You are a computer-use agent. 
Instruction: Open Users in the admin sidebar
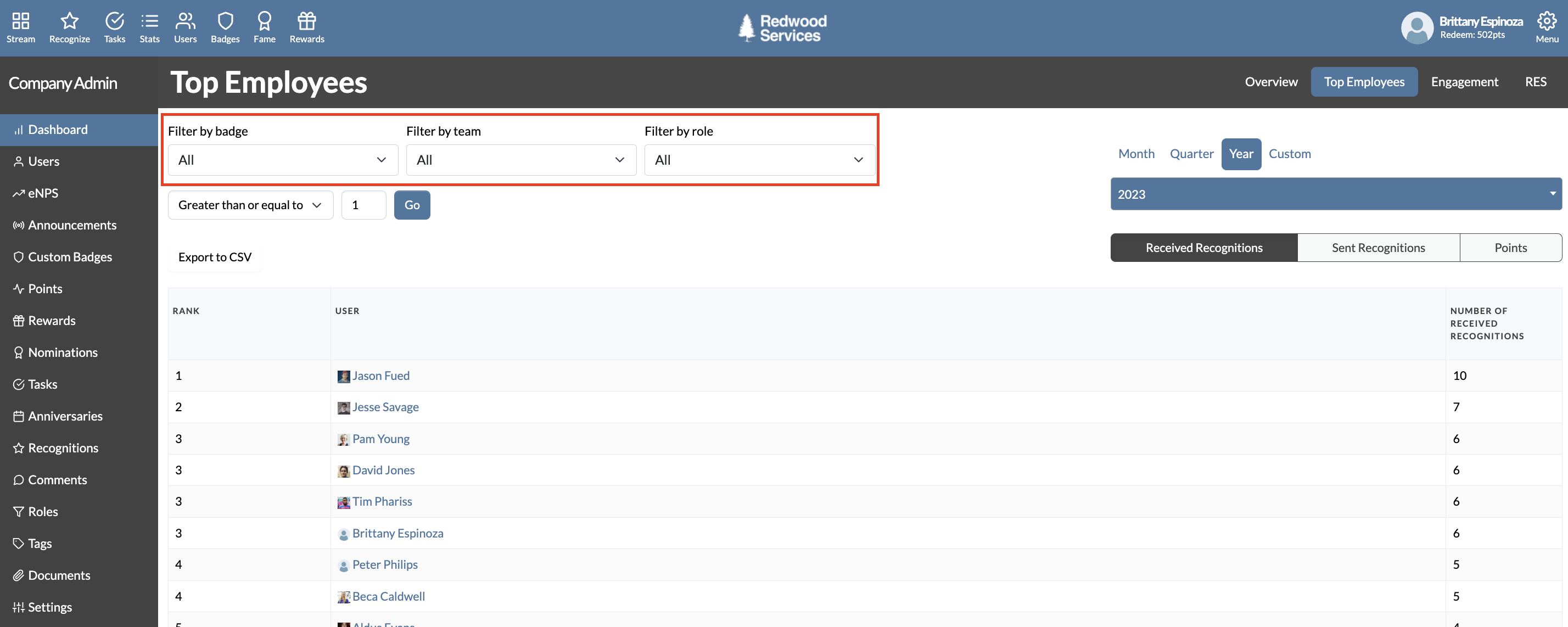[79, 161]
